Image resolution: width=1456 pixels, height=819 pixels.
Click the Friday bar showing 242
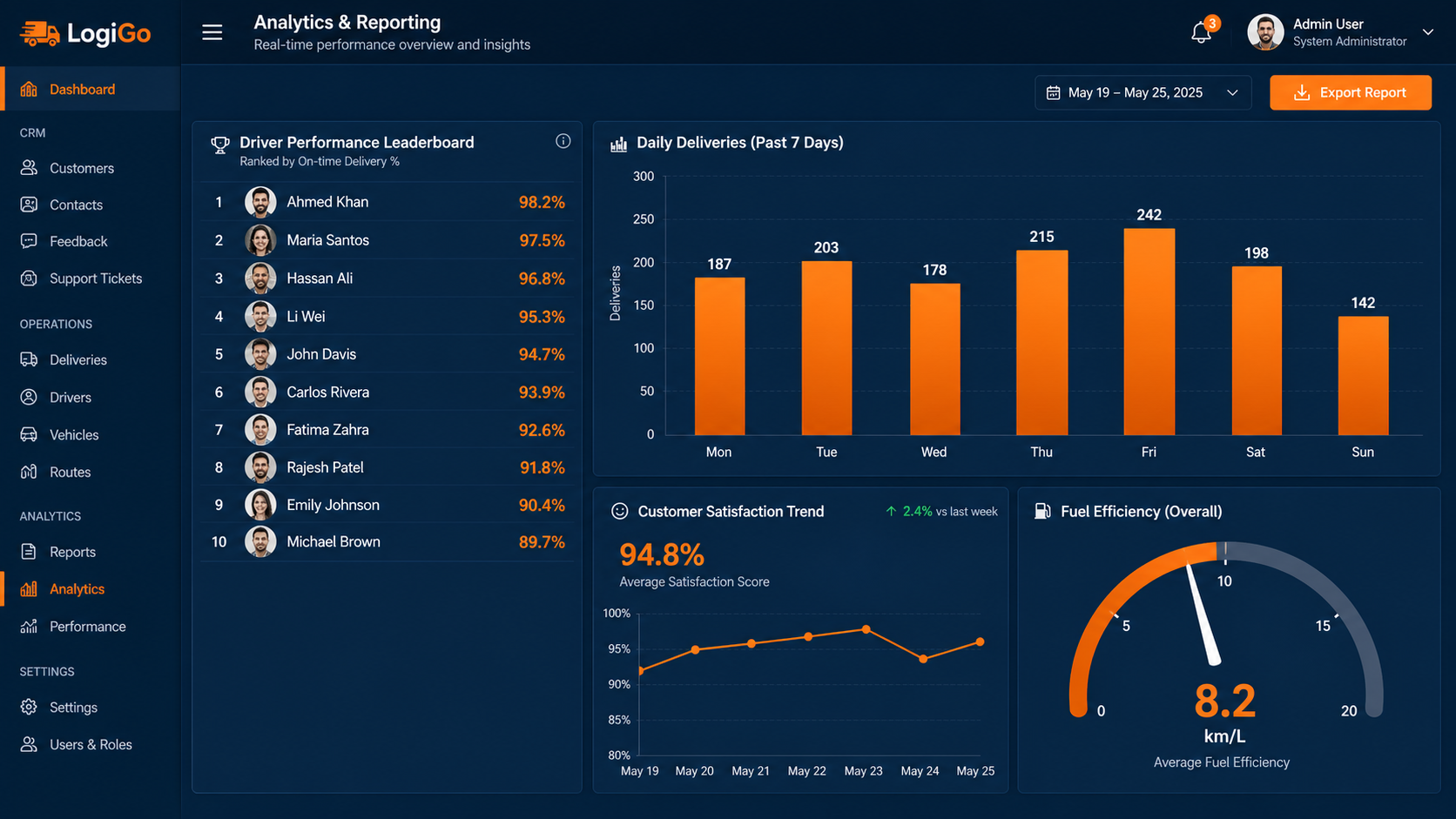point(1149,332)
